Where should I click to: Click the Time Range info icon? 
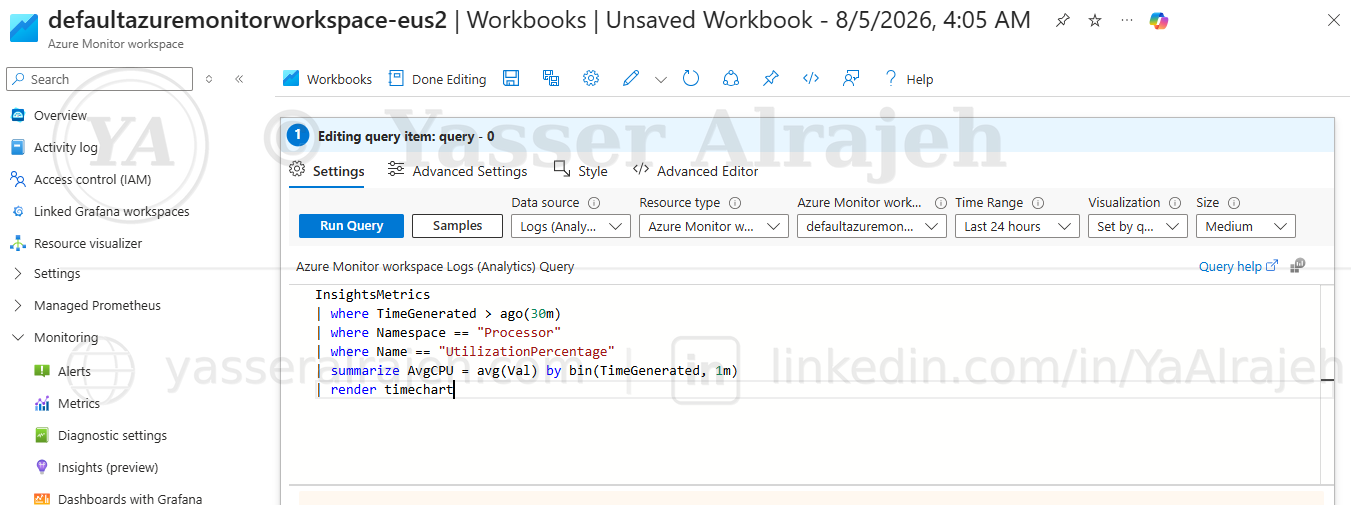pyautogui.click(x=1038, y=203)
